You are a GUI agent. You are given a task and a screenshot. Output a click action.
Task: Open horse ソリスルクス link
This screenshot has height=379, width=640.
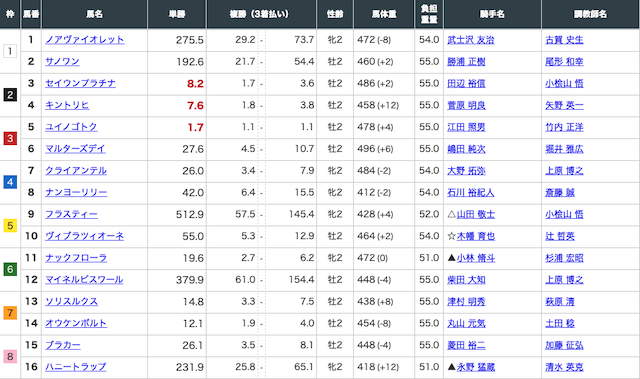pyautogui.click(x=71, y=301)
